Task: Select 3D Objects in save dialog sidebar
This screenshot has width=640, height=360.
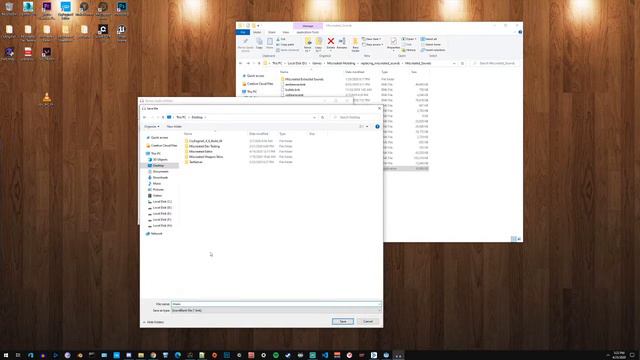Action: coord(158,160)
